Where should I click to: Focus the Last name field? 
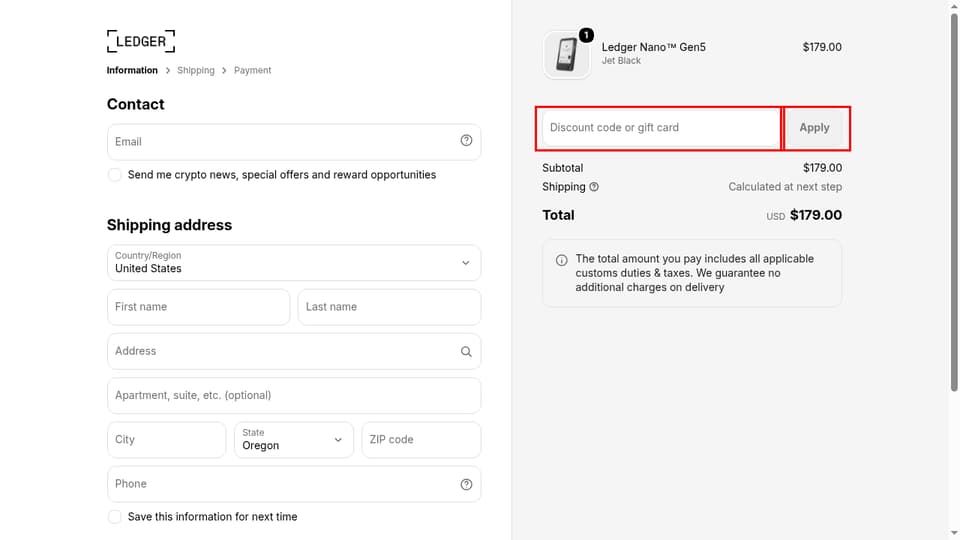coord(389,307)
